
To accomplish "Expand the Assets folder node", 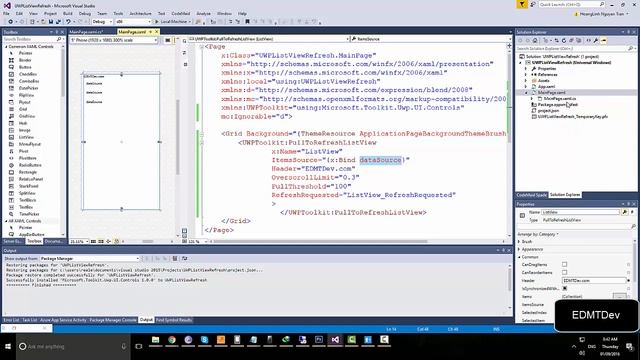I will [526, 81].
